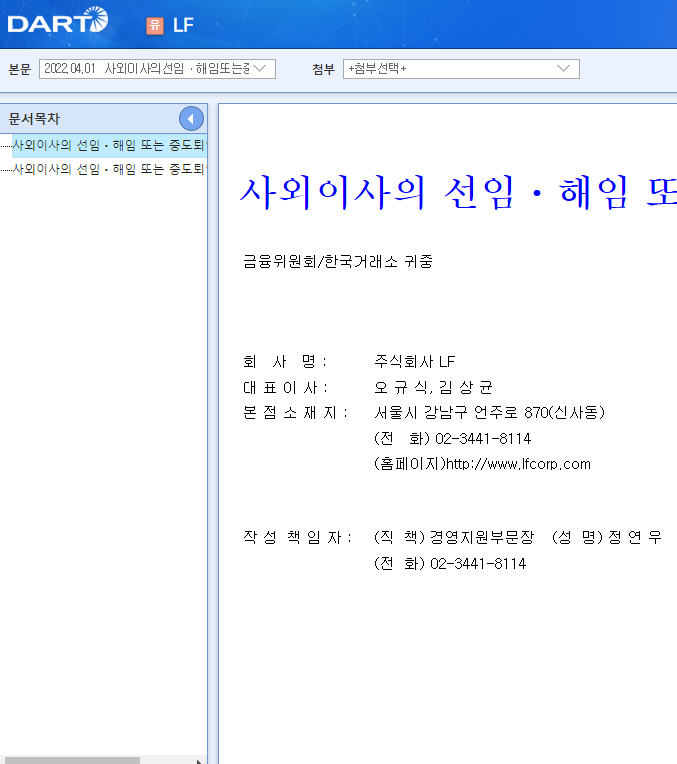The width and height of the screenshot is (677, 764).
Task: Select the second 사외이사의 선임 tree item
Action: point(109,169)
